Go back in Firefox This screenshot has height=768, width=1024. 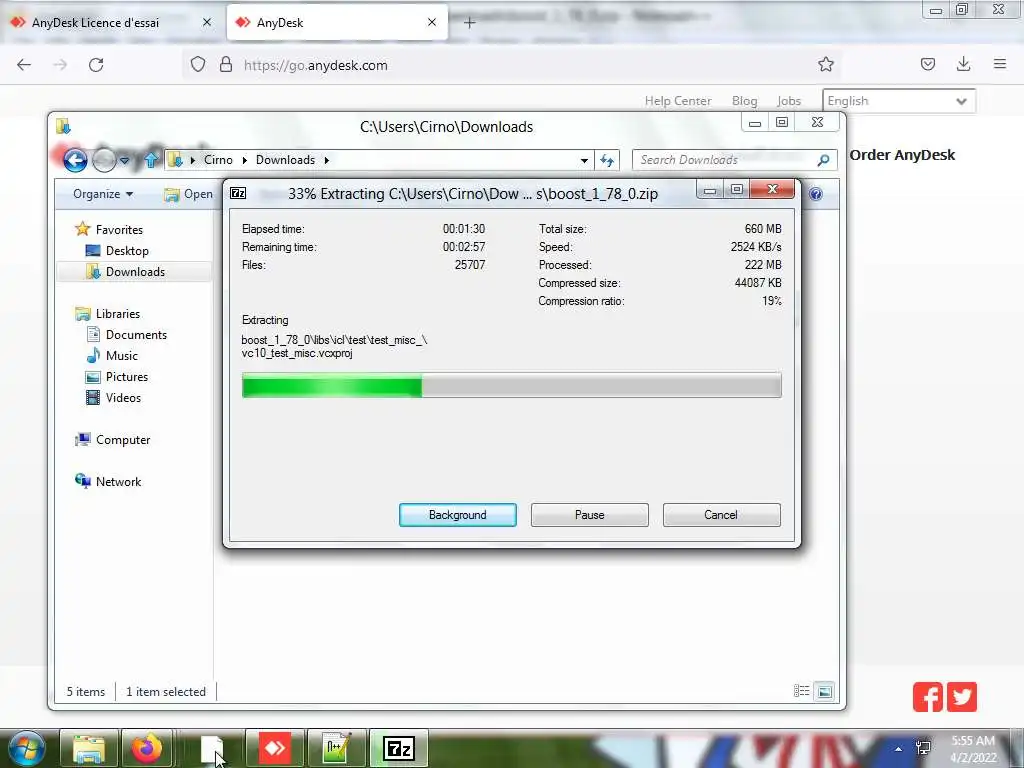pyautogui.click(x=24, y=65)
